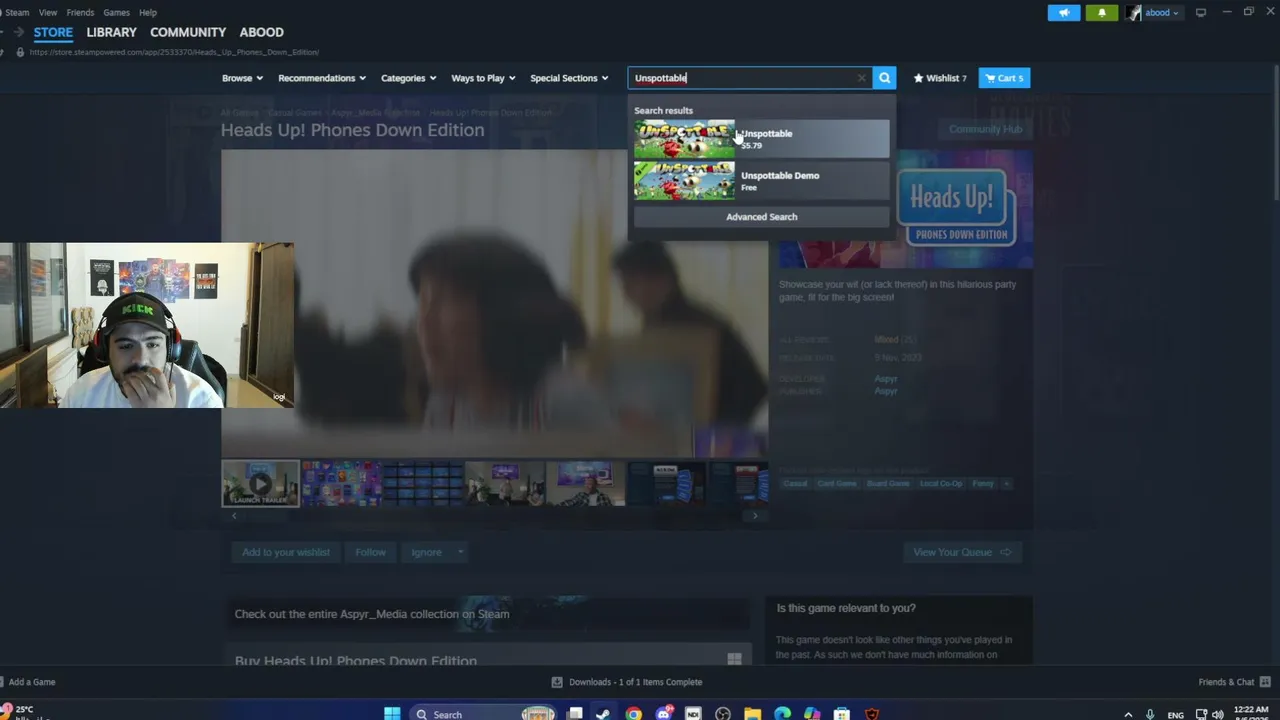Open the Ignore options dropdown arrow
The image size is (1280, 720).
point(460,552)
